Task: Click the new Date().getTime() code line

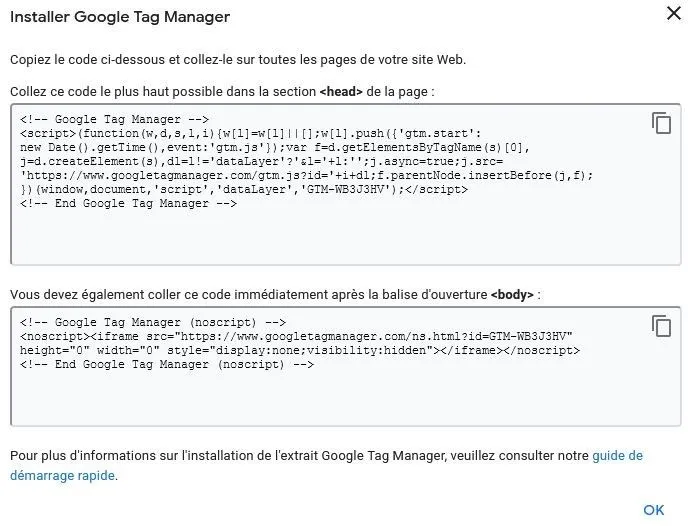Action: [275, 147]
